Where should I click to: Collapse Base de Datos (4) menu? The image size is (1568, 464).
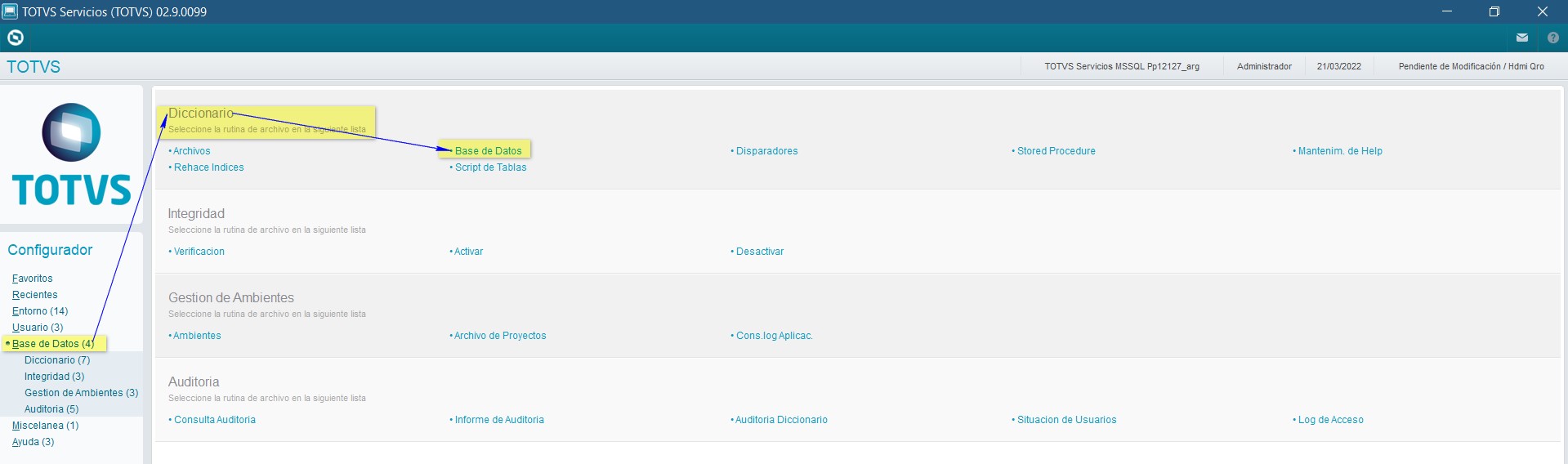(x=53, y=344)
